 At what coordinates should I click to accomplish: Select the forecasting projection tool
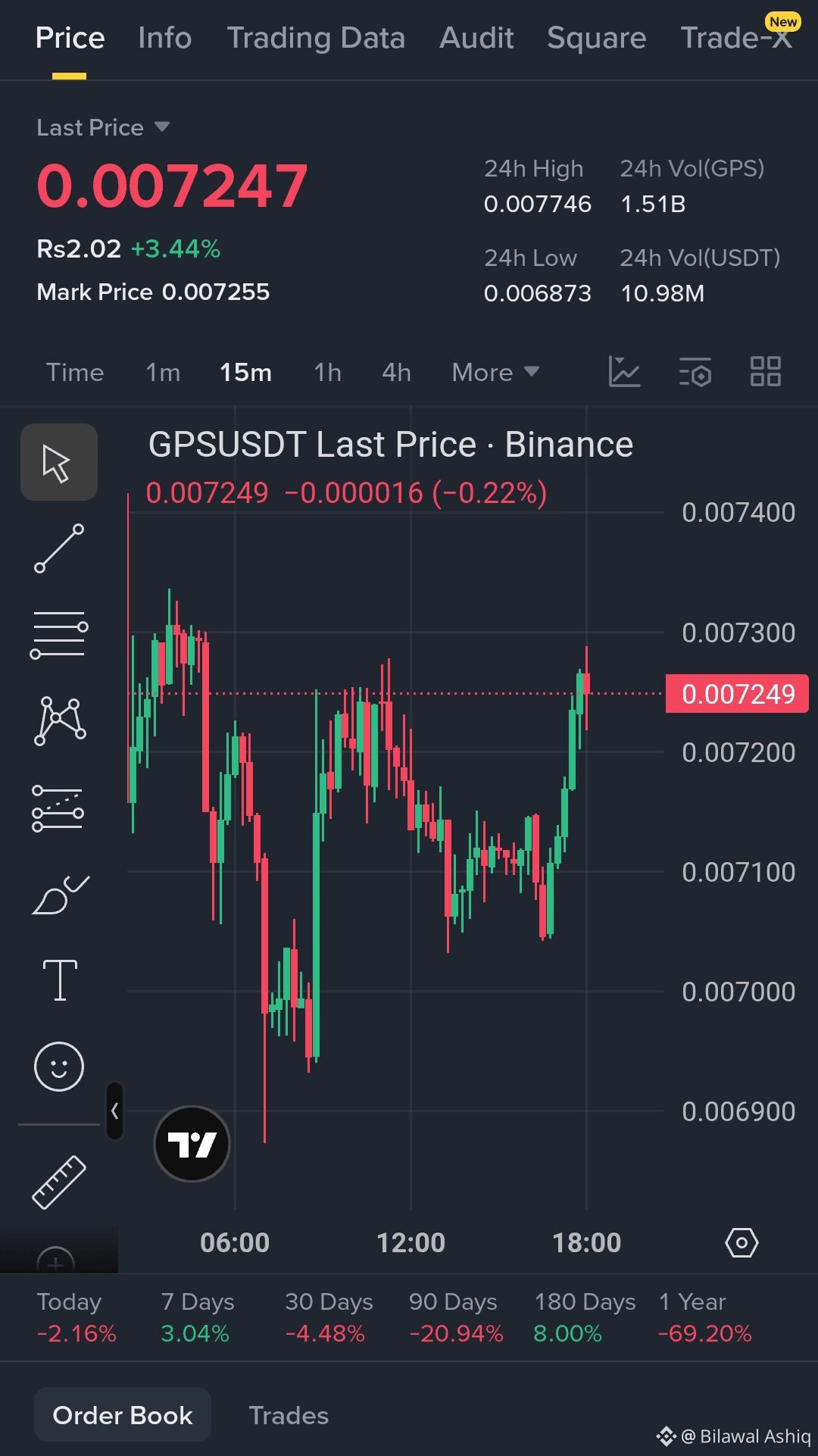click(58, 808)
